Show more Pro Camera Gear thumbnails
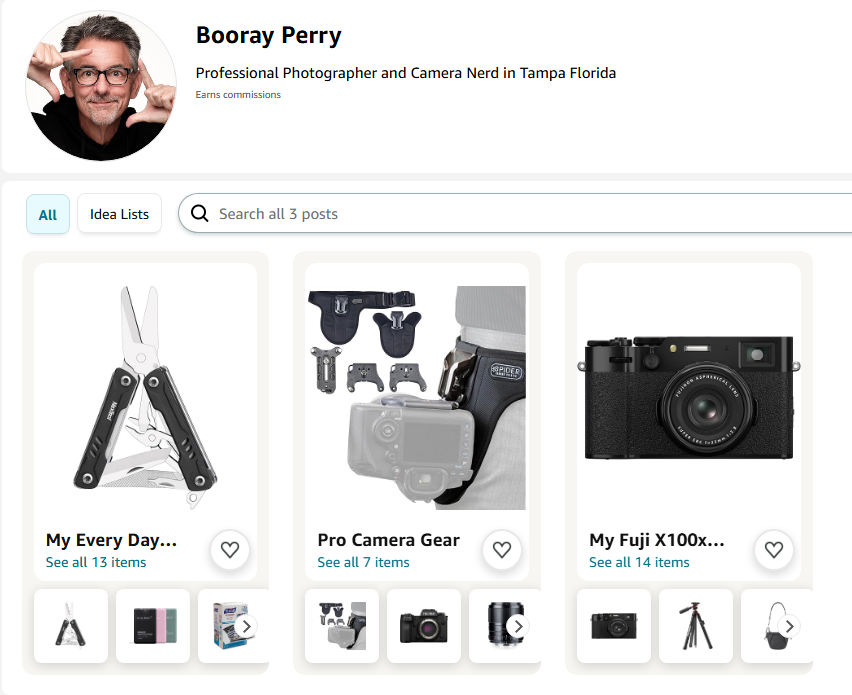 517,626
